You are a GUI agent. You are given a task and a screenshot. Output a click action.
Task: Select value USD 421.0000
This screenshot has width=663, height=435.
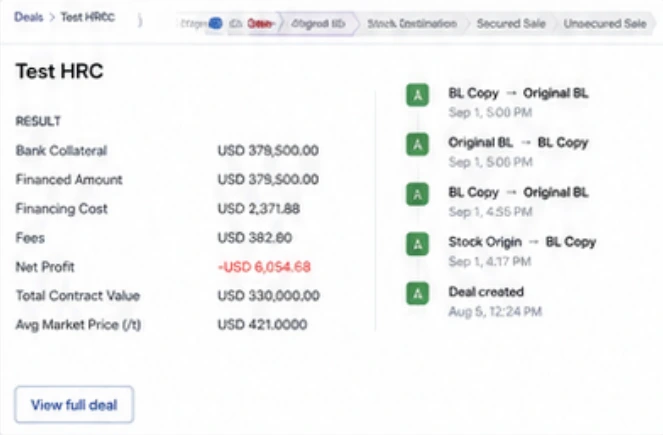[x=262, y=325]
